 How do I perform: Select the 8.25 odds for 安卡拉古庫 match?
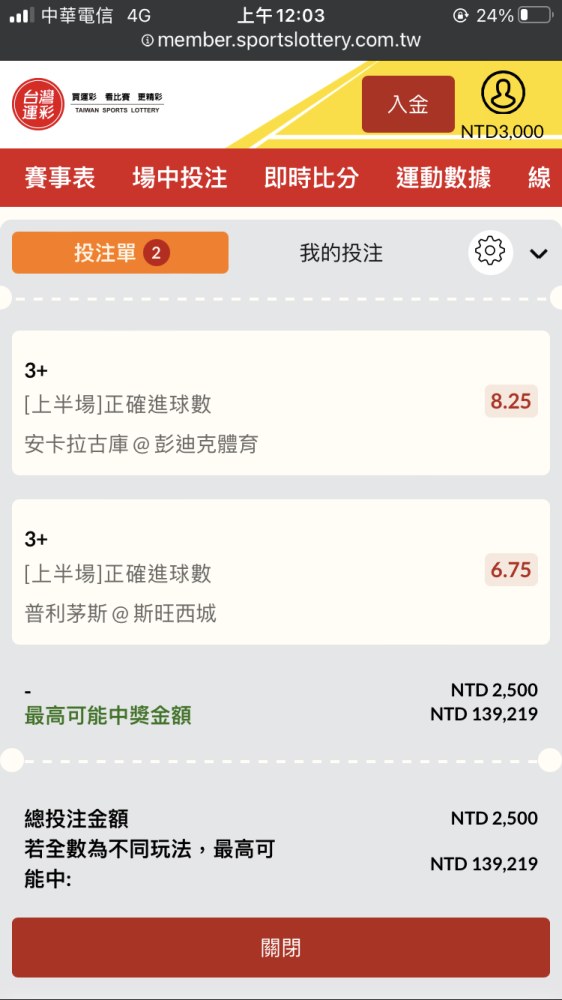coord(511,401)
